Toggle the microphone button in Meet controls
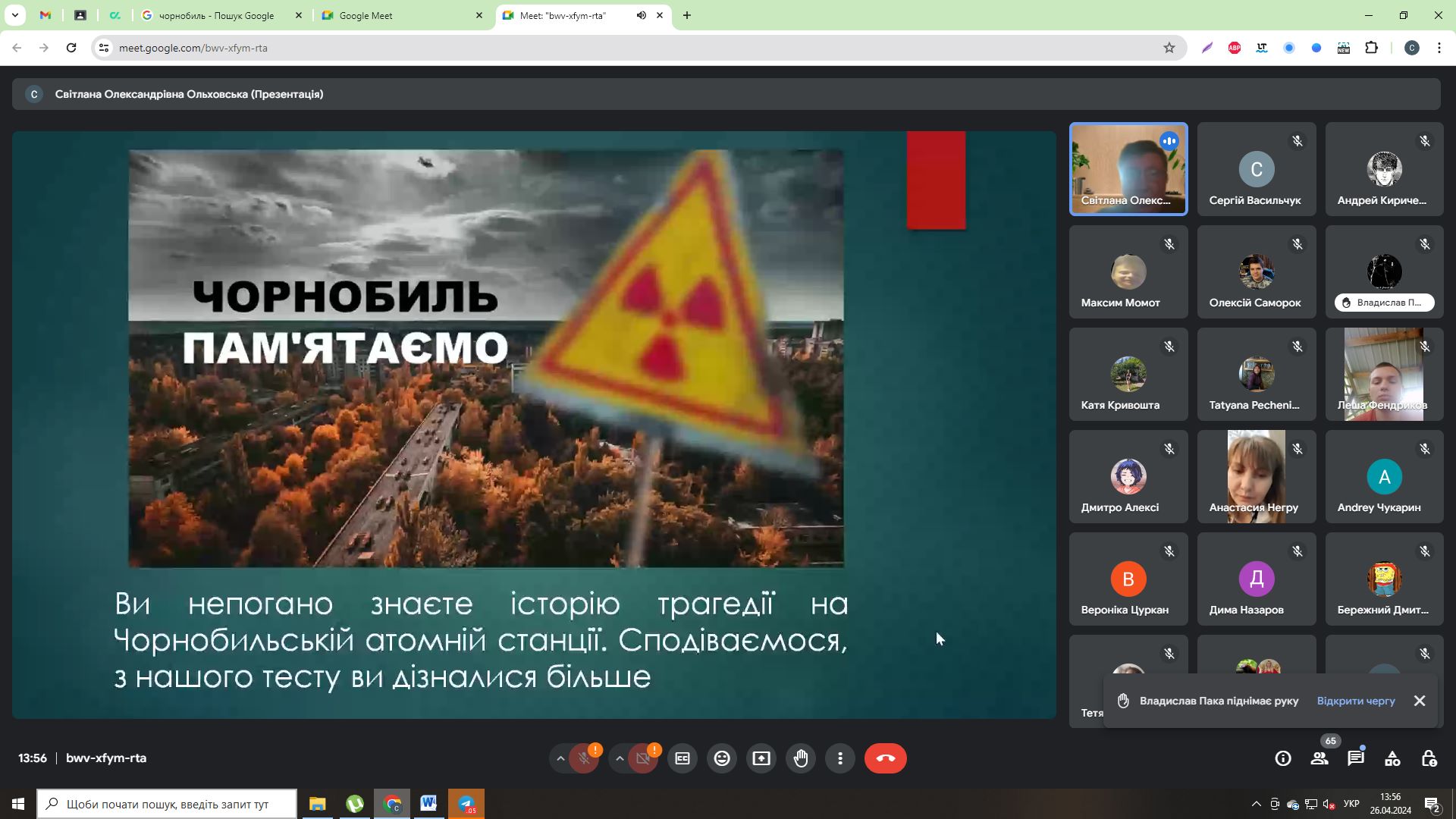The height and width of the screenshot is (819, 1456). pos(584,758)
